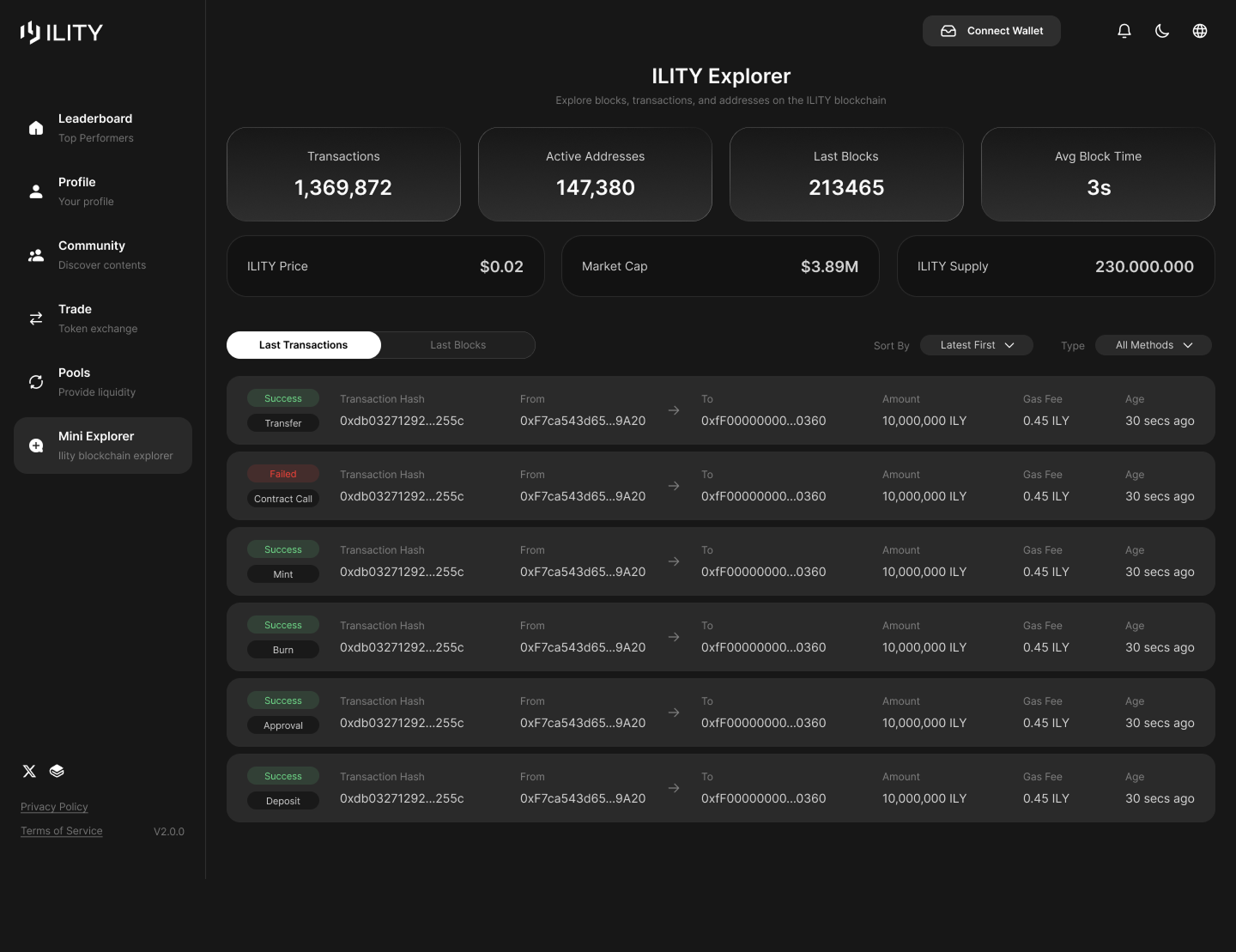Open the ILITY logo in the sidebar
1236x952 pixels.
click(x=61, y=32)
